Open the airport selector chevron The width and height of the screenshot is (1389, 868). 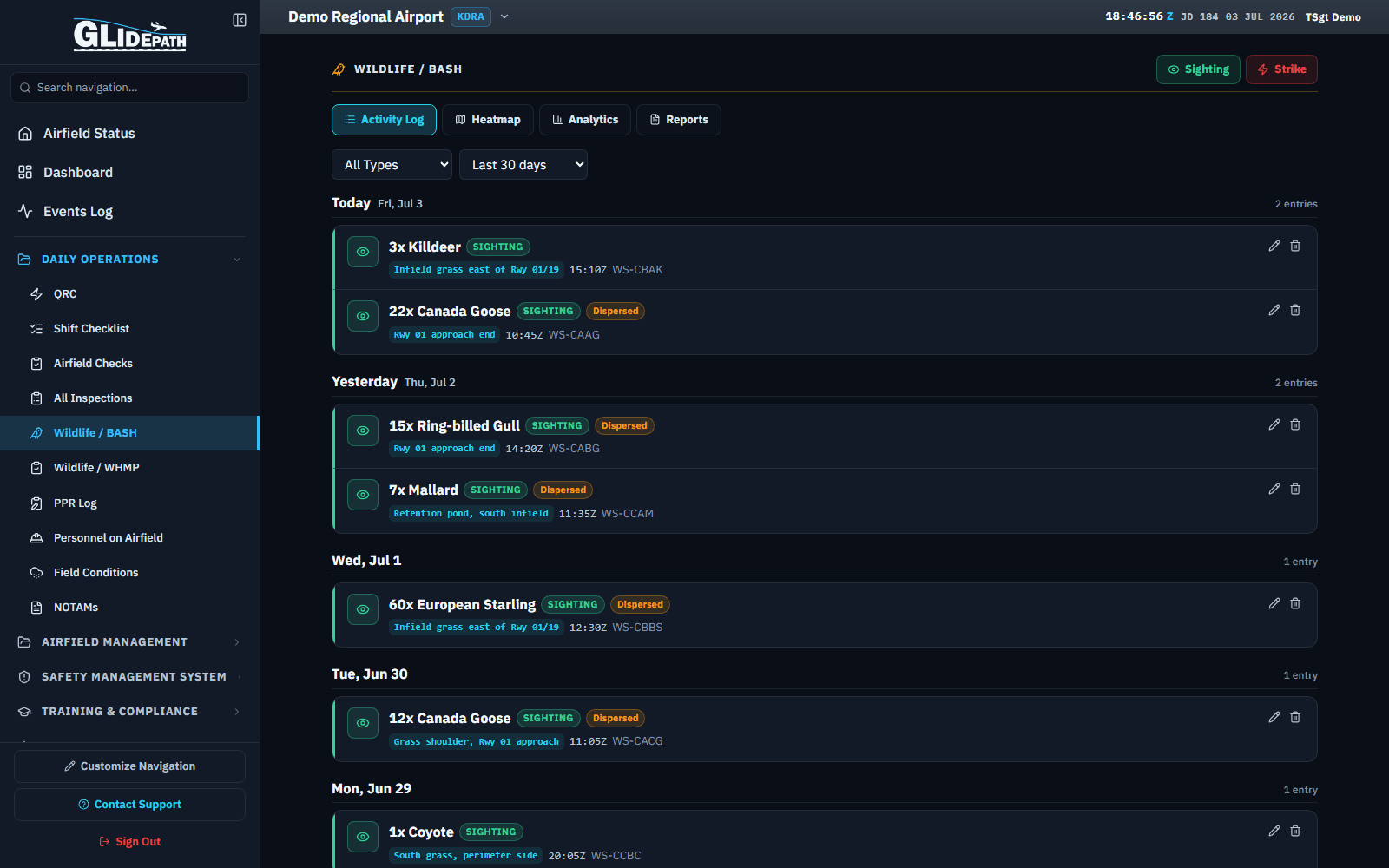click(504, 16)
